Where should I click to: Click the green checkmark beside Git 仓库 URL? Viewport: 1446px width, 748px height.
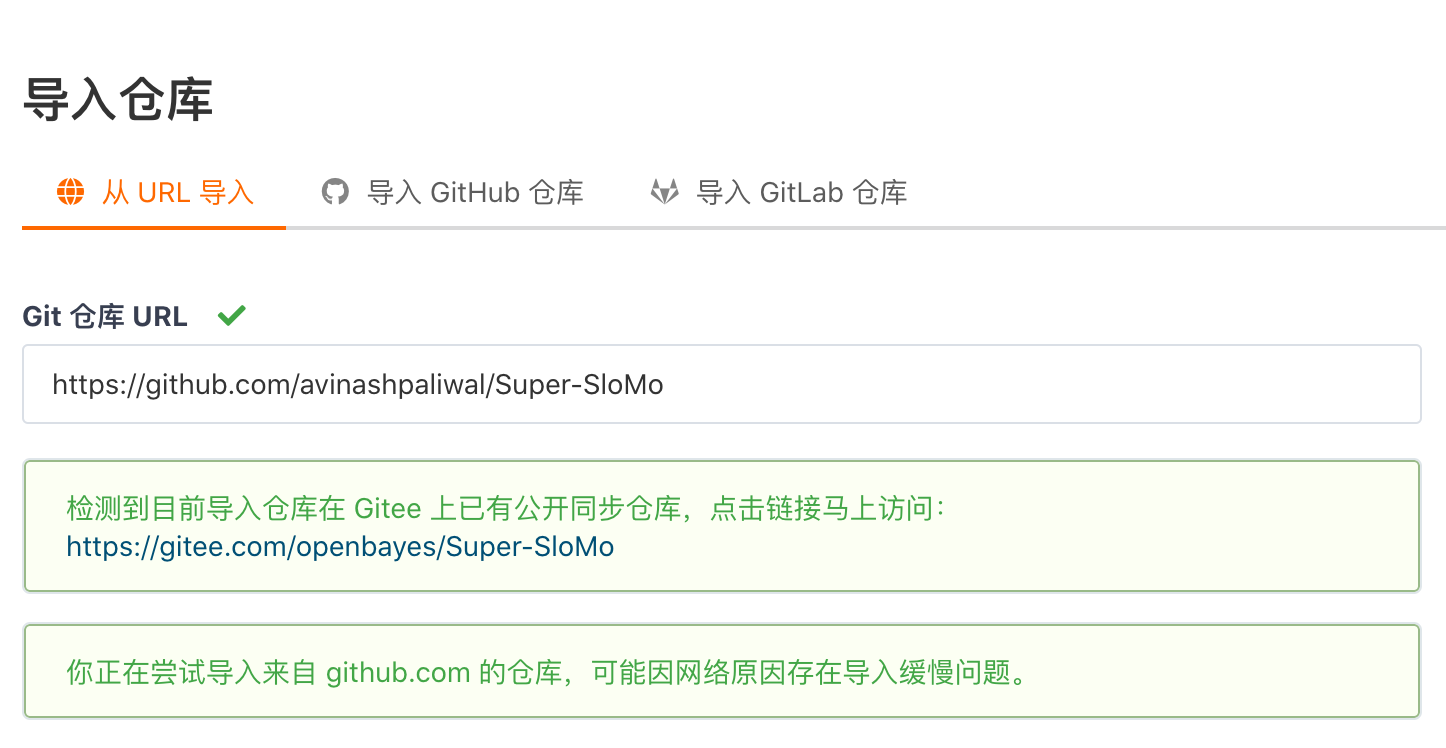tap(231, 316)
